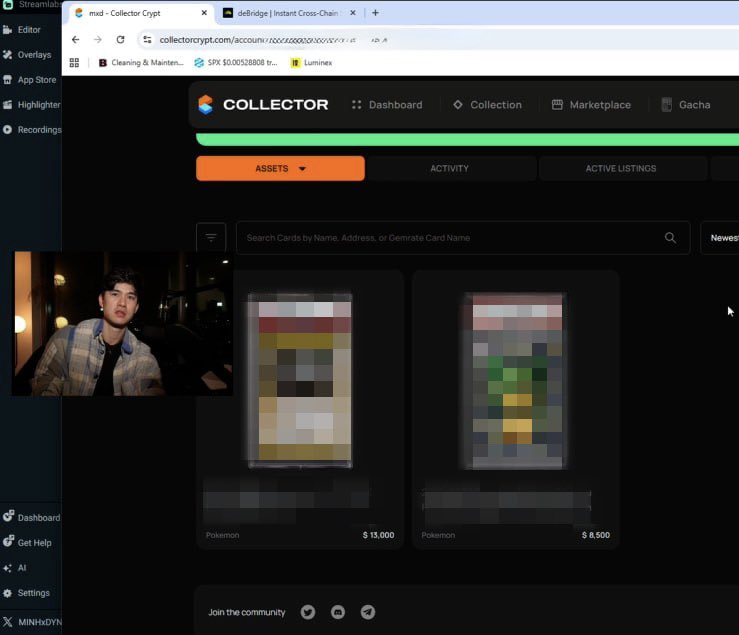The image size is (739, 635).
Task: Open Cleaning & Mainten... bookmark
Action: [x=141, y=63]
